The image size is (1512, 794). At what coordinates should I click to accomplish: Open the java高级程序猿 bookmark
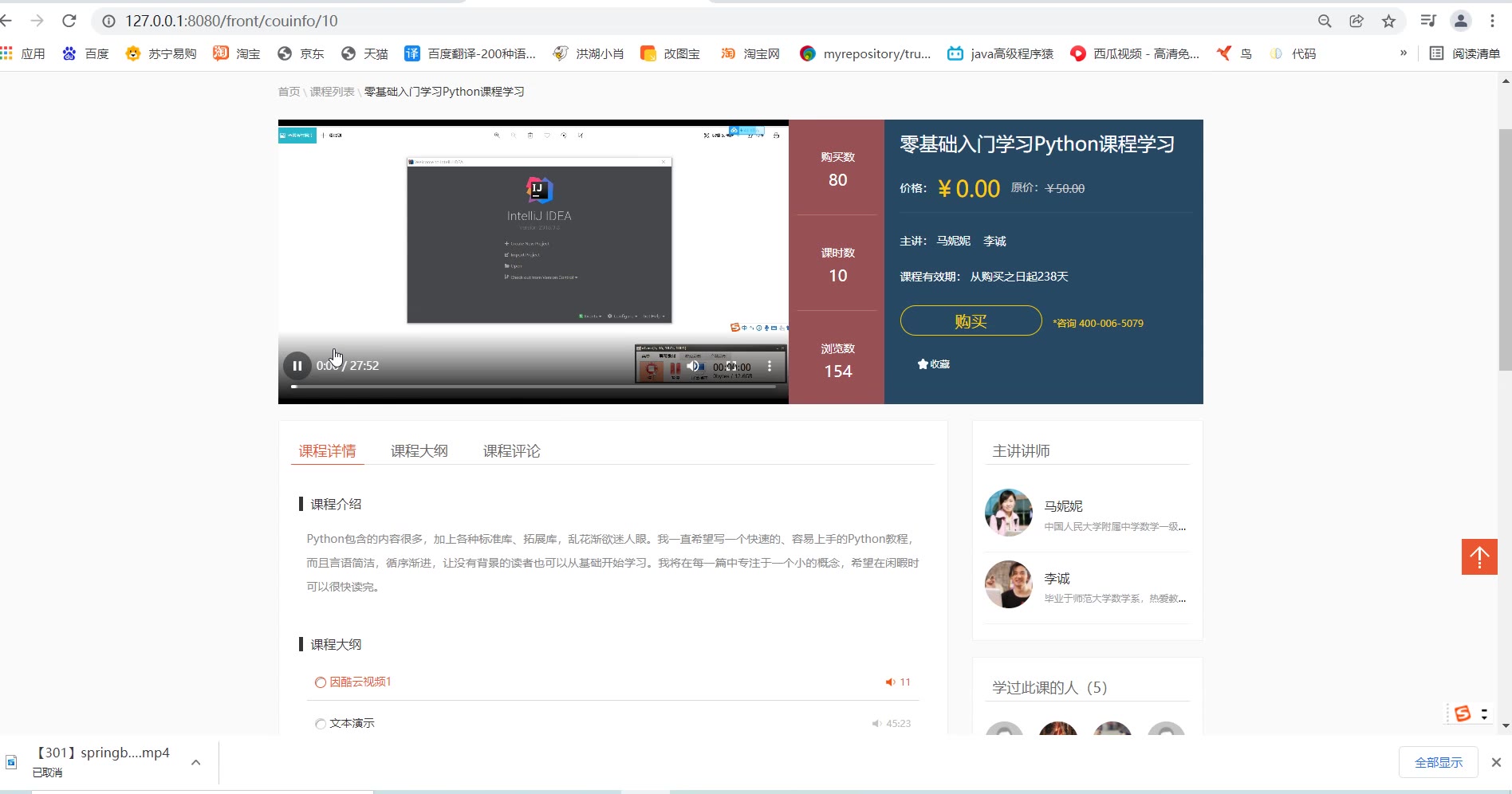pos(1000,53)
